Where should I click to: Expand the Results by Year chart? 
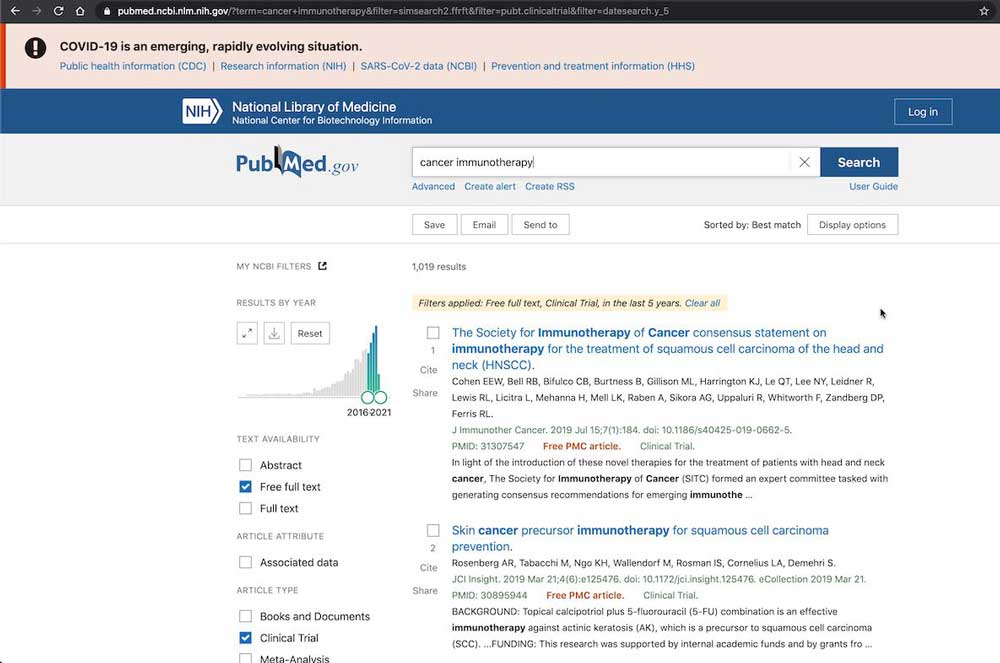point(246,333)
